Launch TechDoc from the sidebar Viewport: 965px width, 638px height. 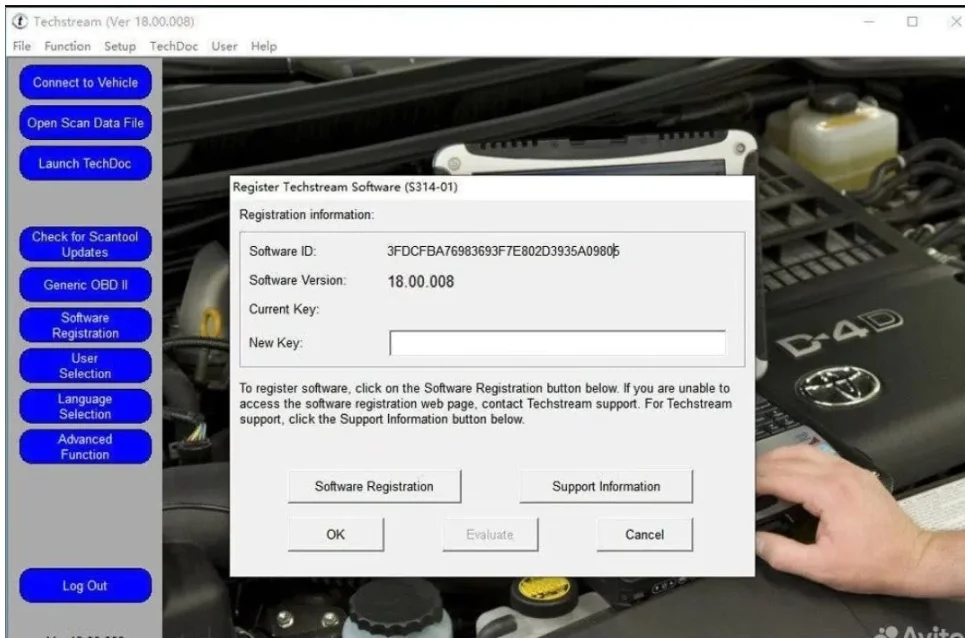pos(85,164)
